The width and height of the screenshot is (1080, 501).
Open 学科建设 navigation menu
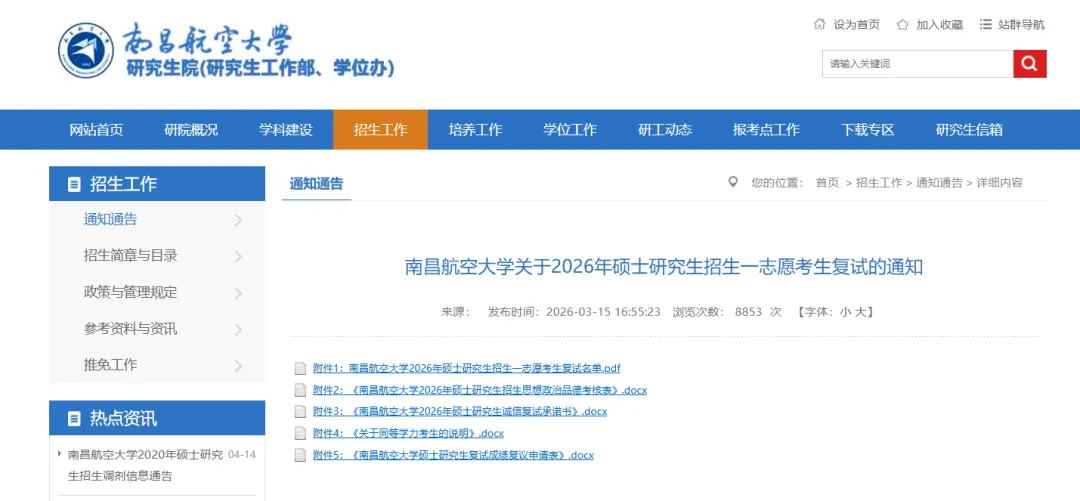(x=286, y=130)
